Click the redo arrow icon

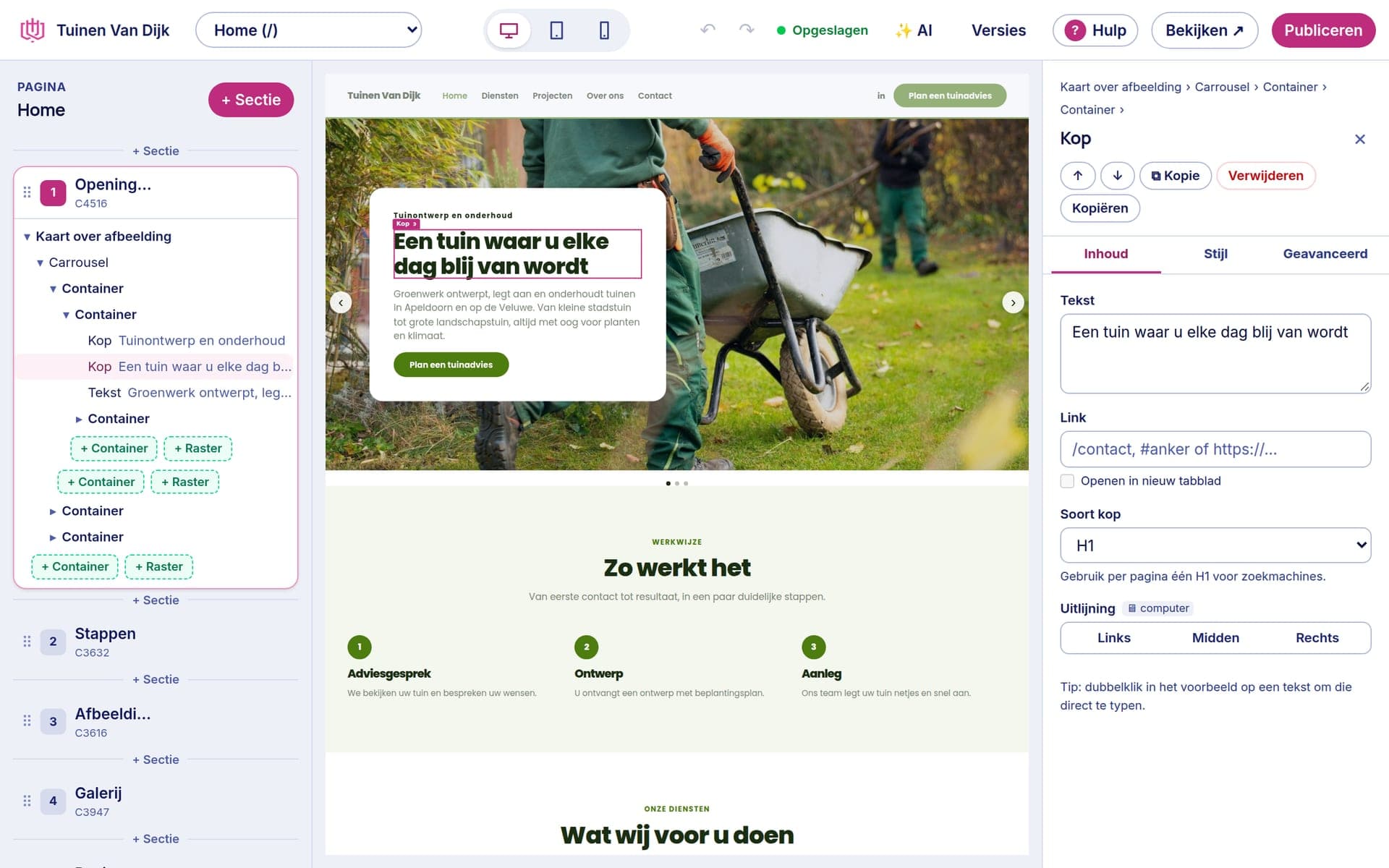[747, 30]
